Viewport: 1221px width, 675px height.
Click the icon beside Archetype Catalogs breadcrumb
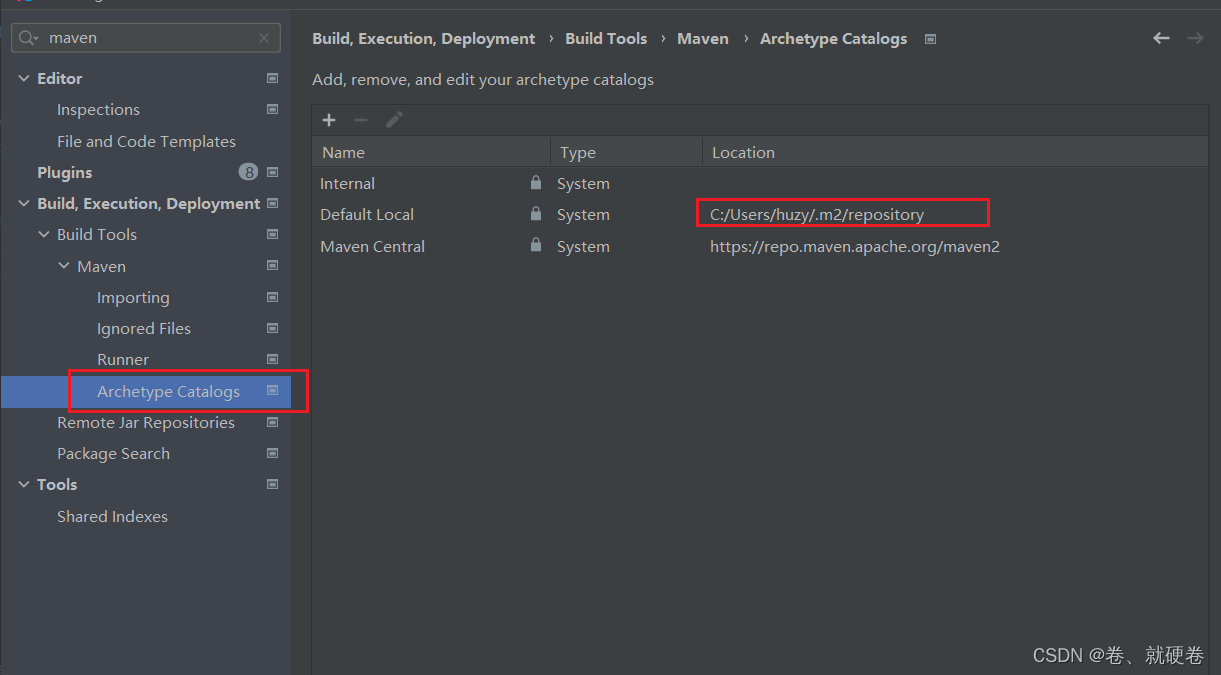[930, 38]
